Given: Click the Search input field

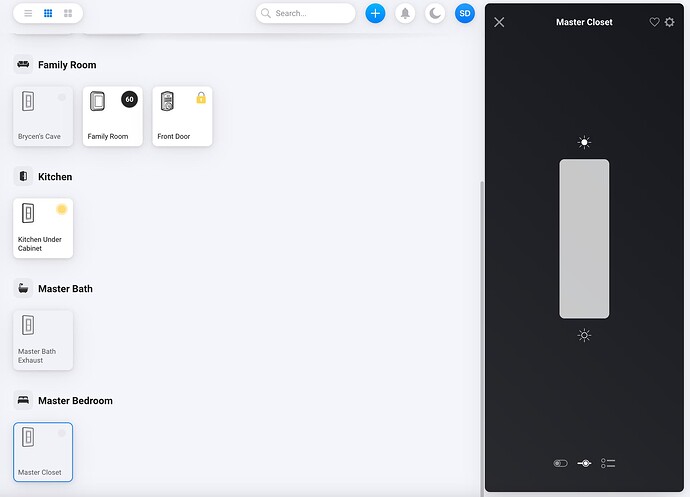Looking at the screenshot, I should [305, 13].
